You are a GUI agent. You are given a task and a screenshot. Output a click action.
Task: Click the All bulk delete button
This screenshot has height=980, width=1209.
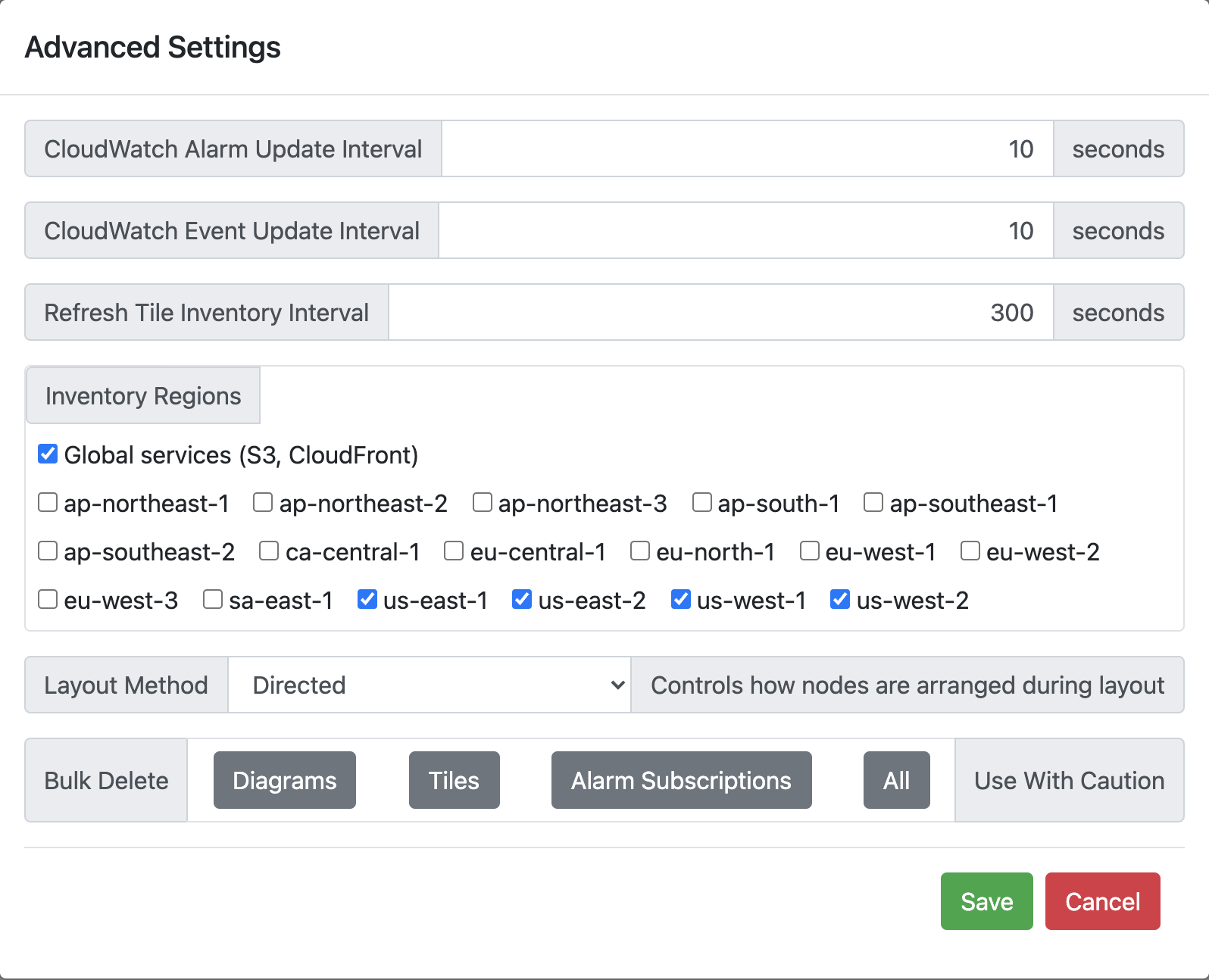[897, 780]
